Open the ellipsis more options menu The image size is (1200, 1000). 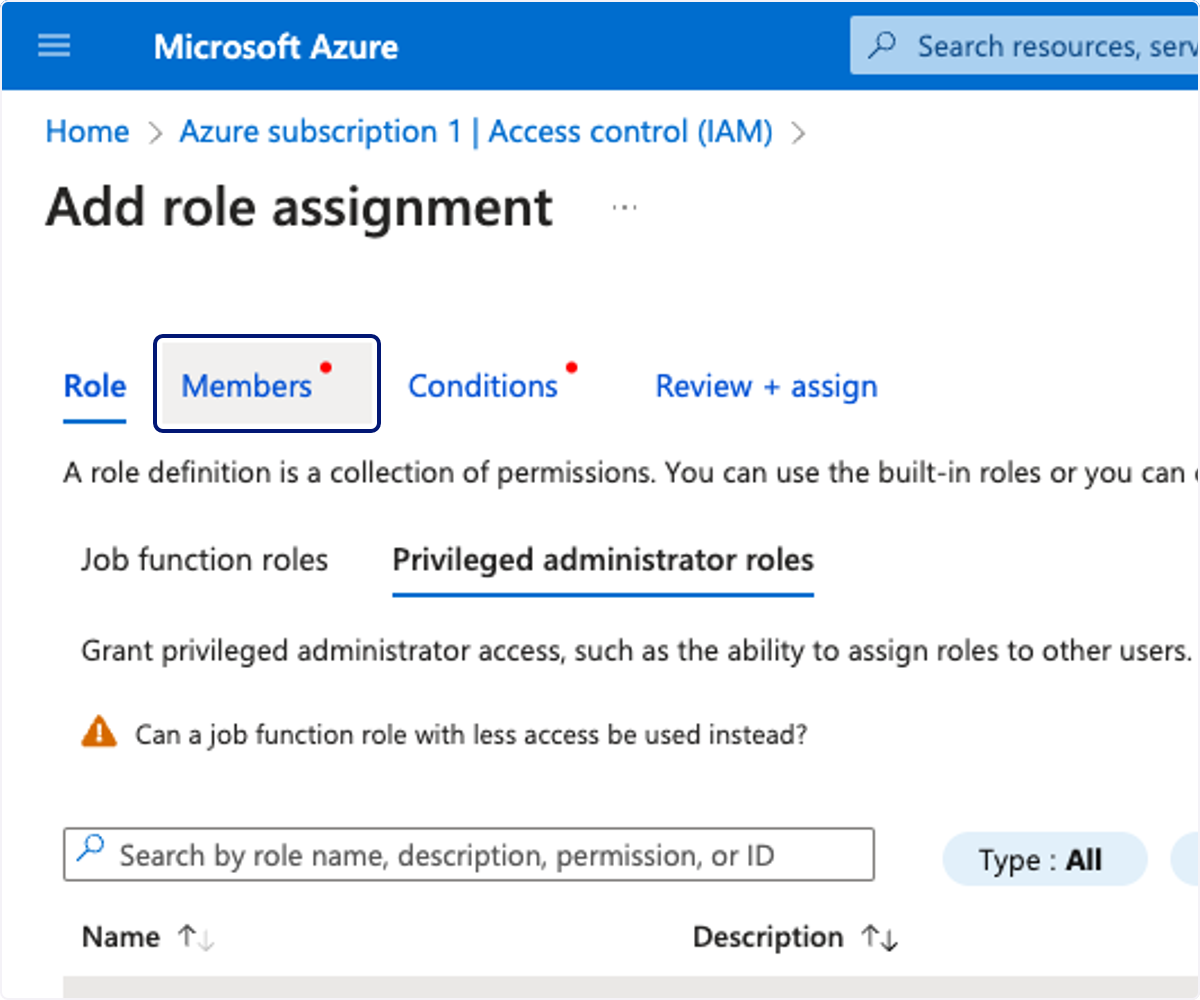pyautogui.click(x=625, y=207)
